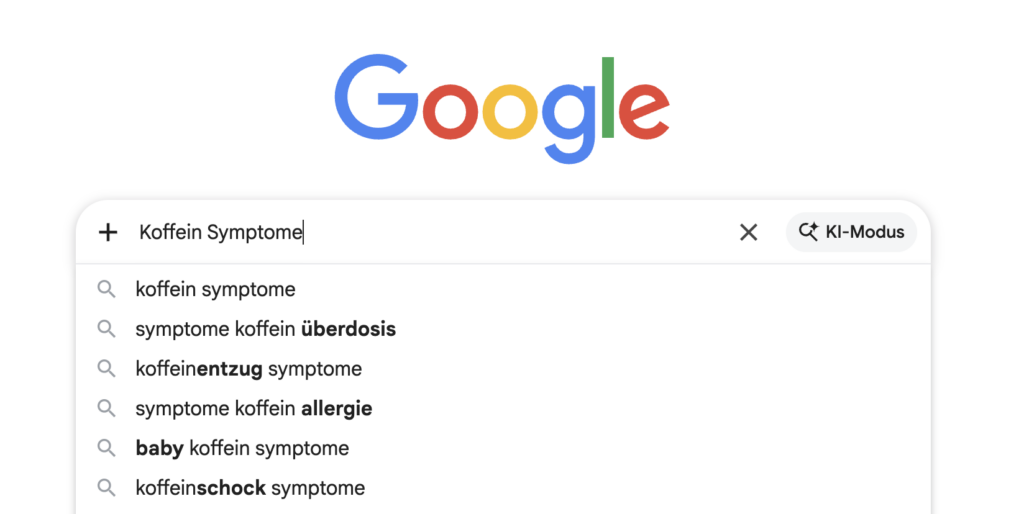This screenshot has height=514, width=1024.
Task: Click the plus icon in the search bar
Action: tap(108, 233)
